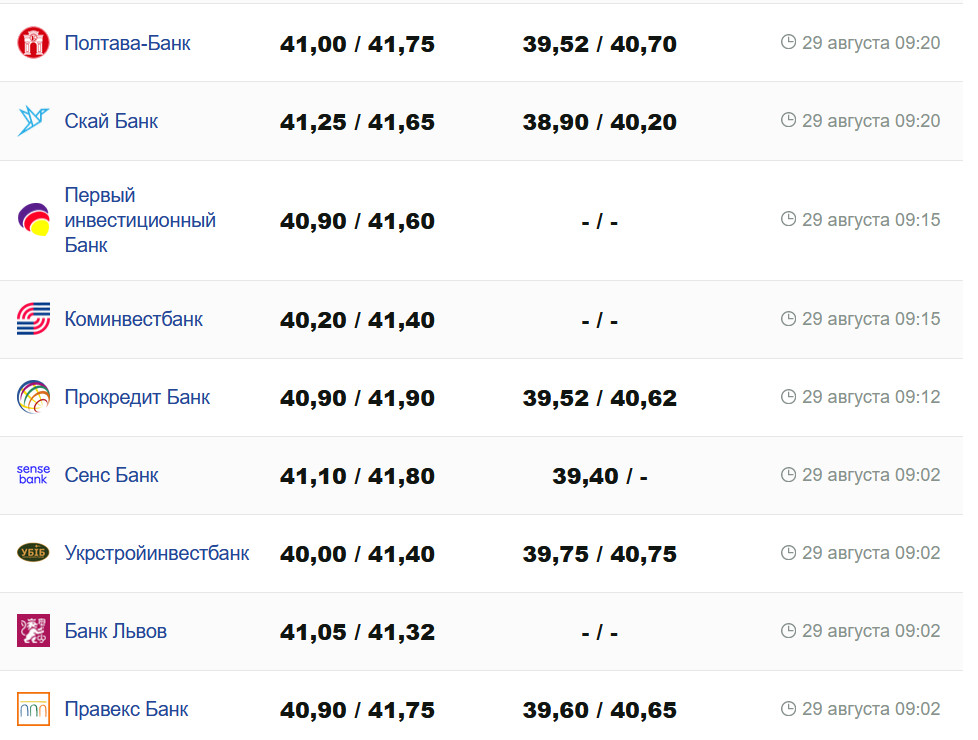978x740 pixels.
Task: Open the Скай Банк link
Action: [111, 121]
